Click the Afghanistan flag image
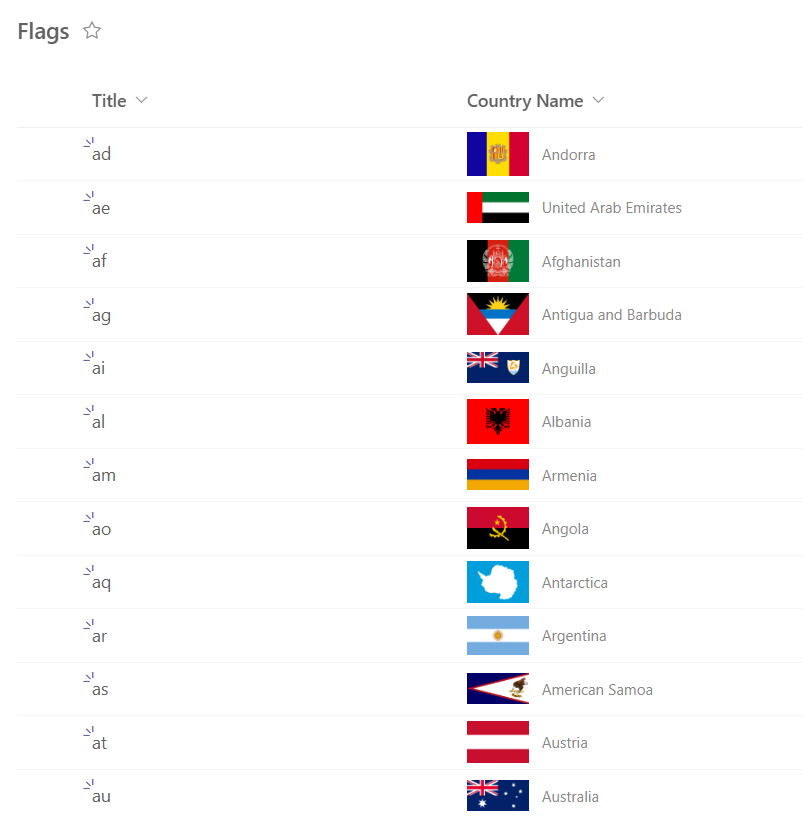 coord(497,261)
